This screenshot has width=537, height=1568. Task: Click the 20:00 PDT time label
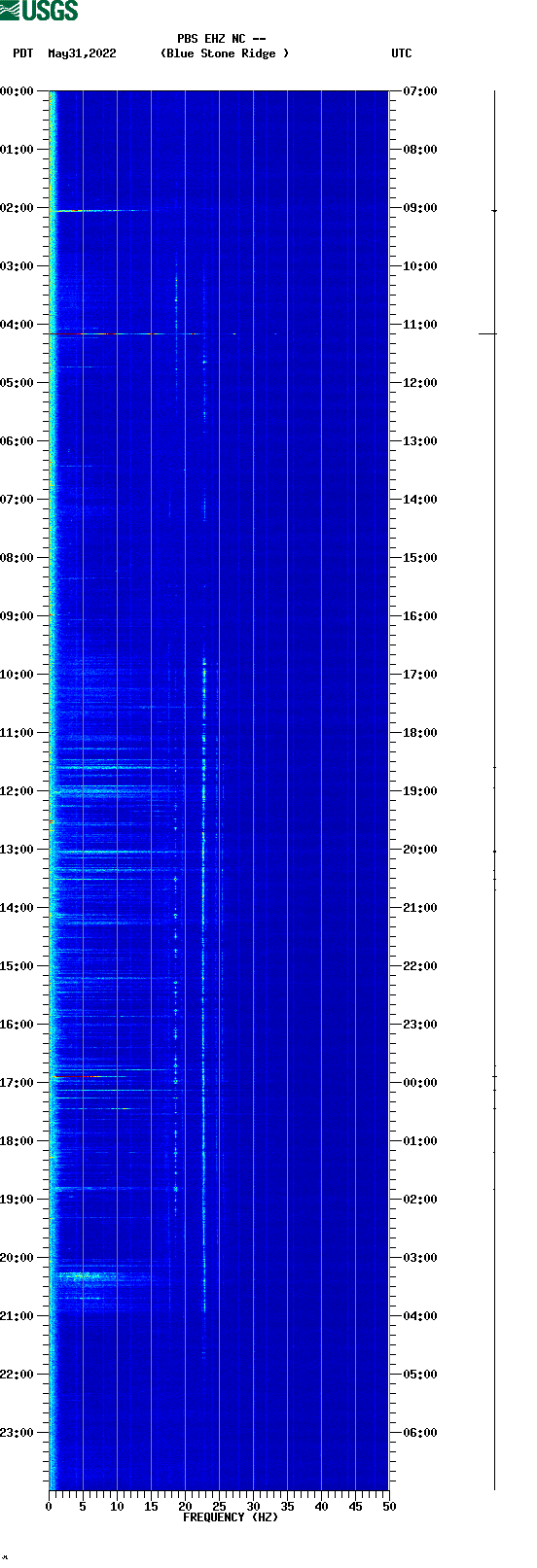(x=17, y=1258)
